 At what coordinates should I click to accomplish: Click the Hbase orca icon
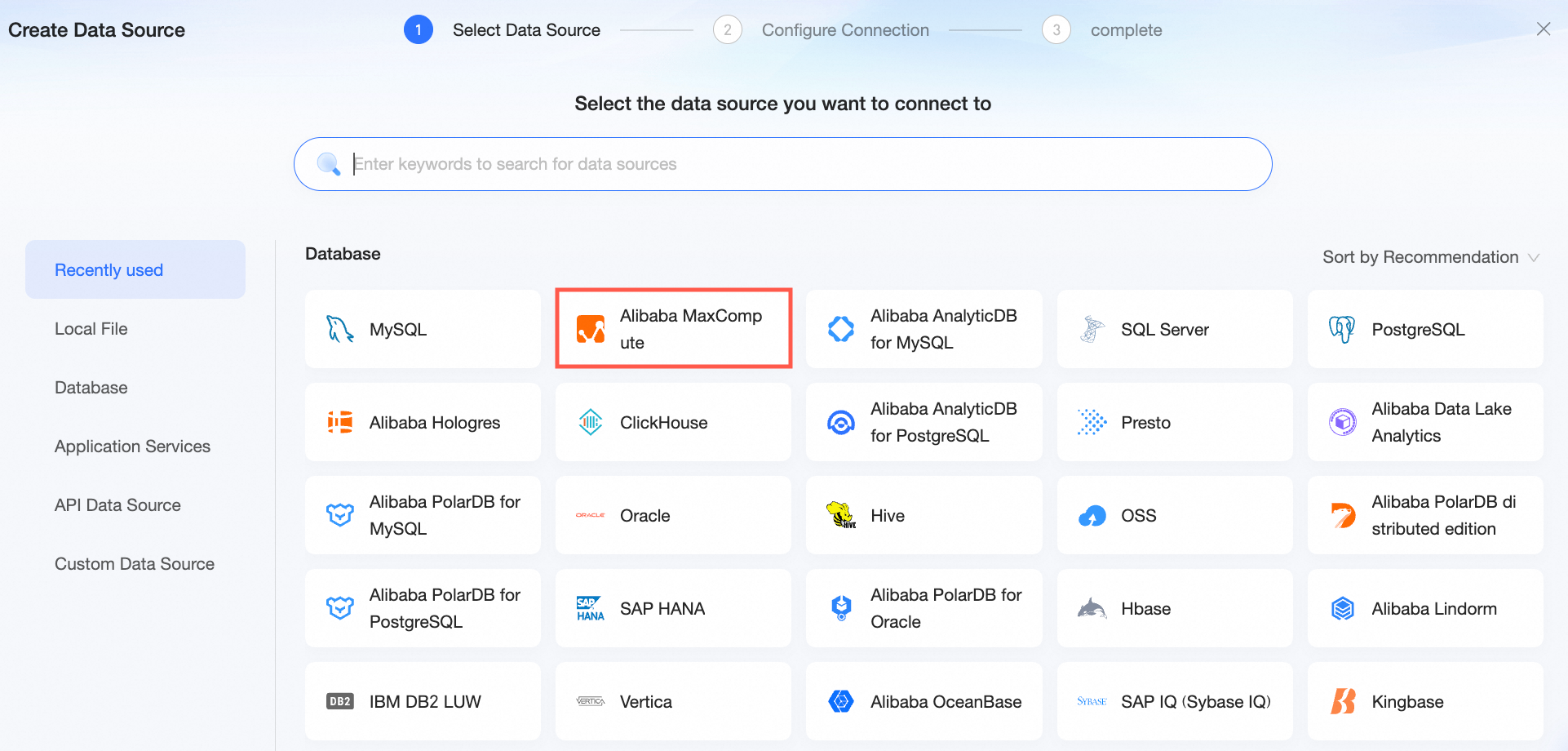(1092, 608)
